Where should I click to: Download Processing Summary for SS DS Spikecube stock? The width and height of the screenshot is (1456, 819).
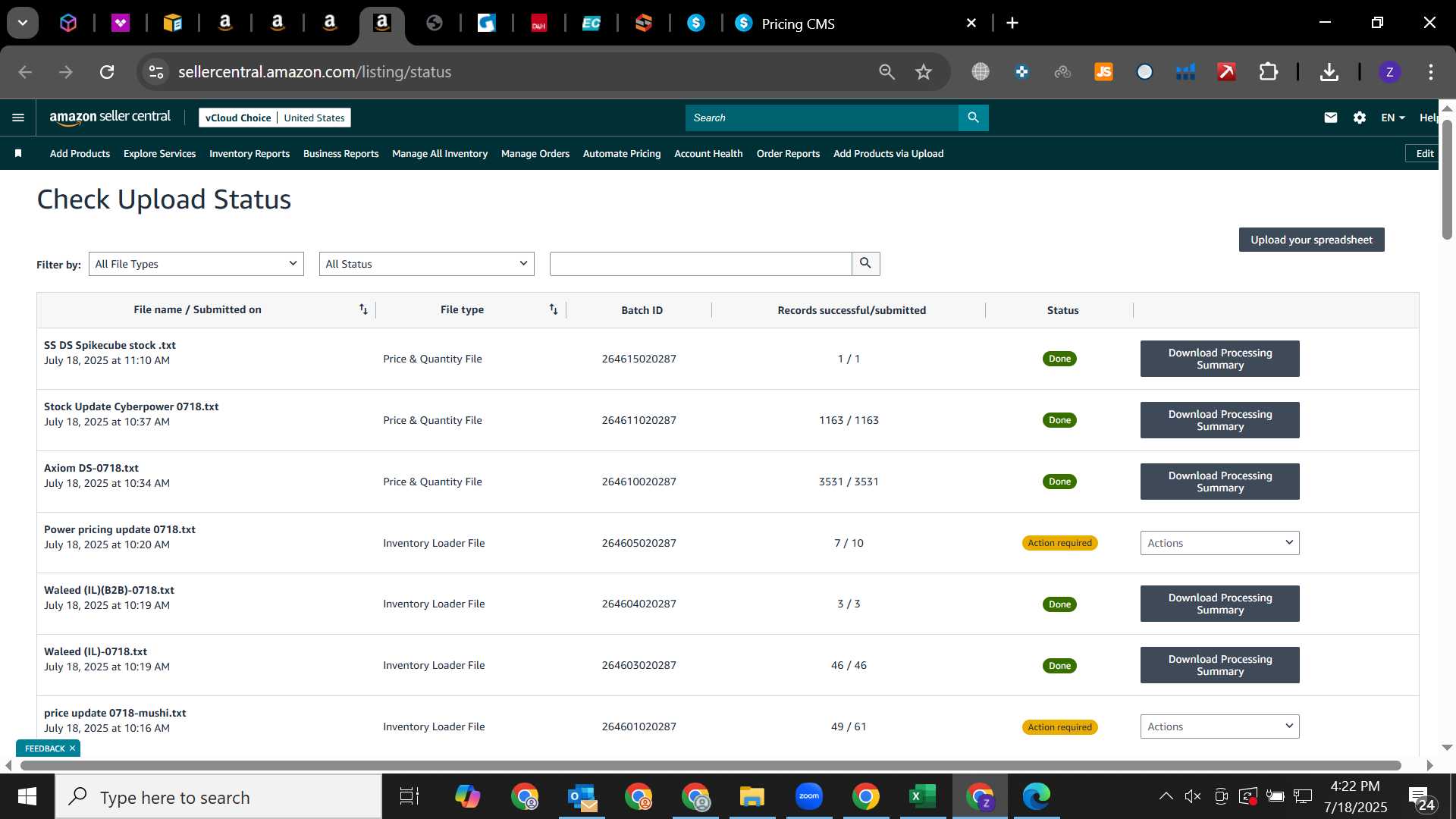[1219, 359]
